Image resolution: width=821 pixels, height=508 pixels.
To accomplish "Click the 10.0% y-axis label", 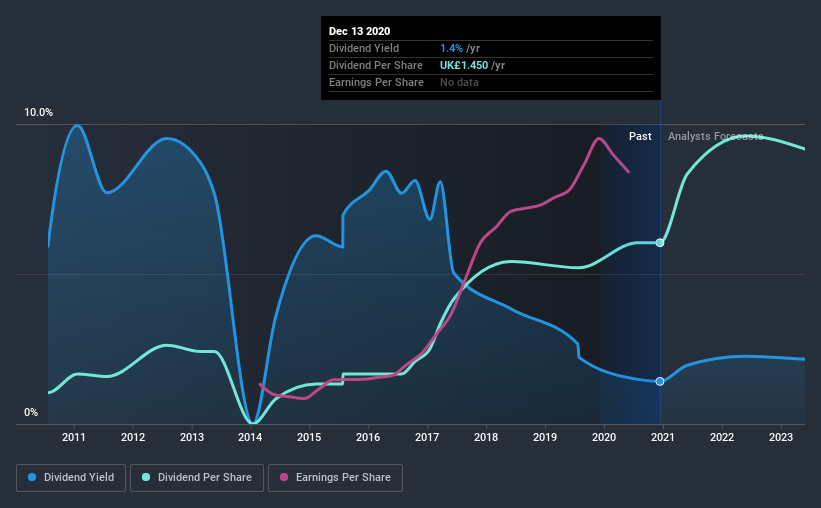I will 38,113.
